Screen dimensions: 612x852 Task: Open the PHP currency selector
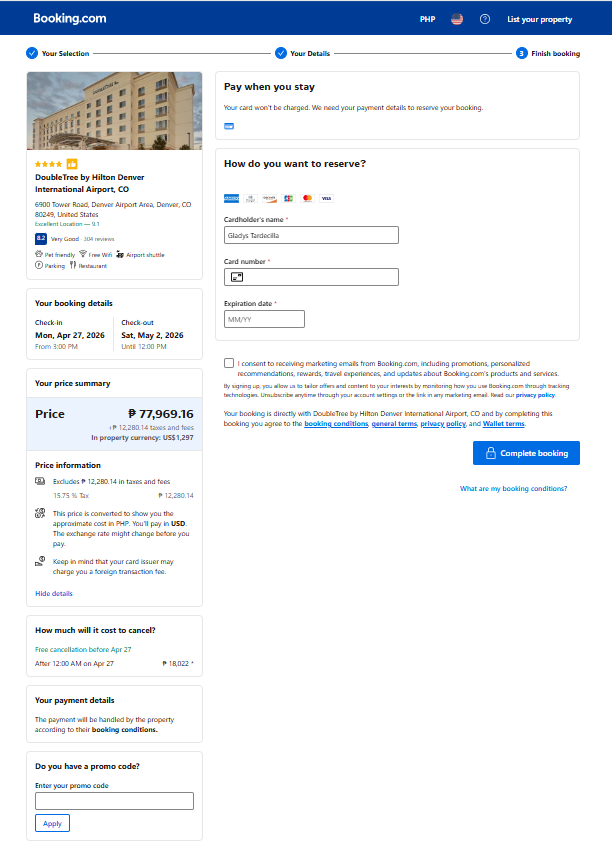(427, 19)
